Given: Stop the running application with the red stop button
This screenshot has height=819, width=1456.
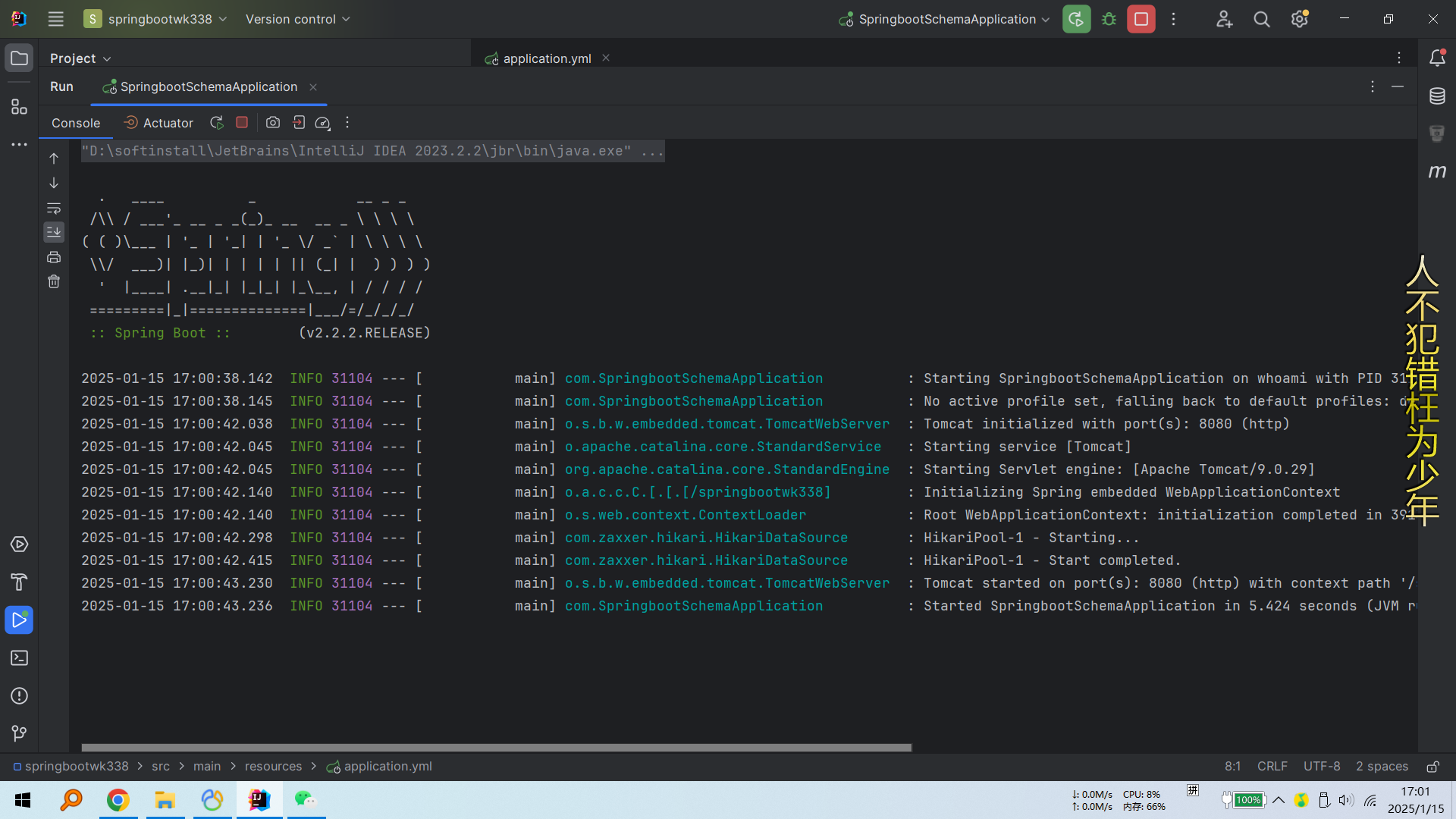Looking at the screenshot, I should coord(1141,19).
